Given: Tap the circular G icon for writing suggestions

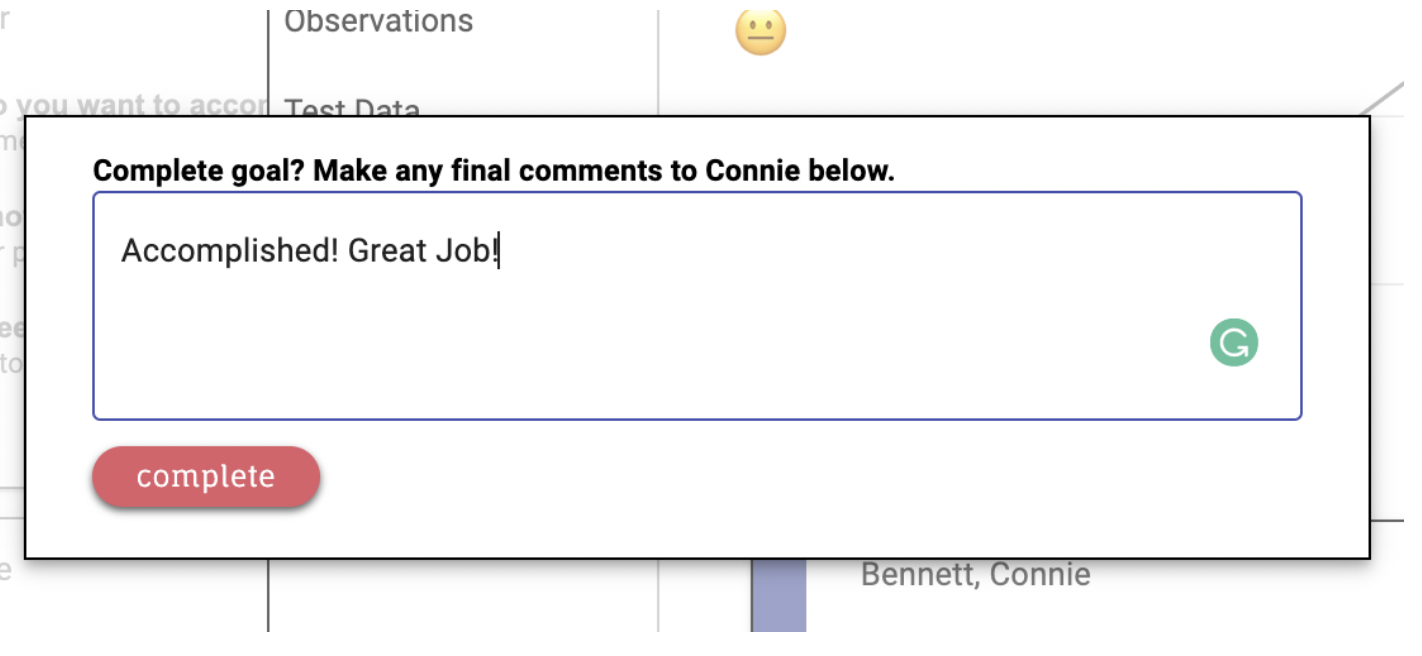Looking at the screenshot, I should click(x=1233, y=343).
